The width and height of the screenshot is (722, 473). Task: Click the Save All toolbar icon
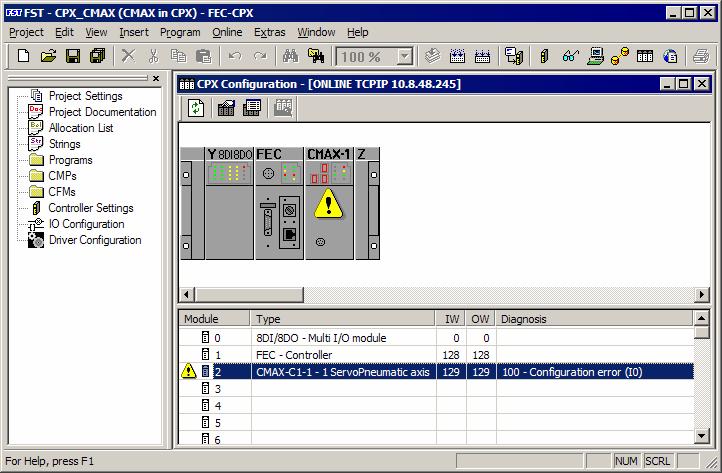(98, 56)
